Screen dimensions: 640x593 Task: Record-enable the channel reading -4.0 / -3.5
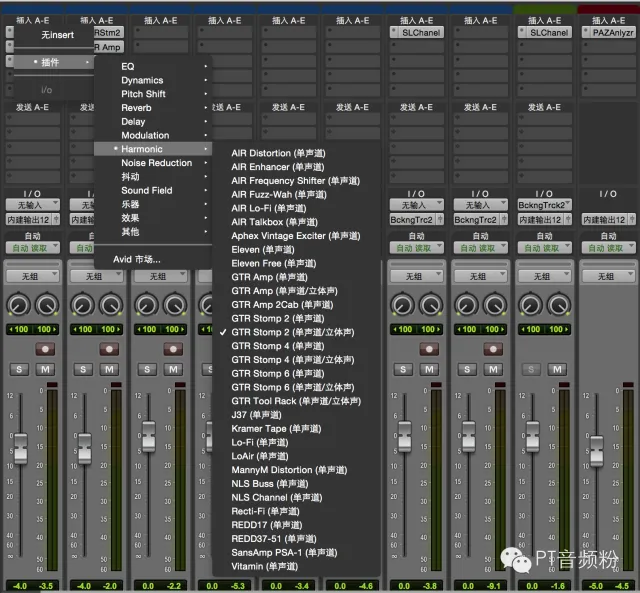click(x=45, y=349)
